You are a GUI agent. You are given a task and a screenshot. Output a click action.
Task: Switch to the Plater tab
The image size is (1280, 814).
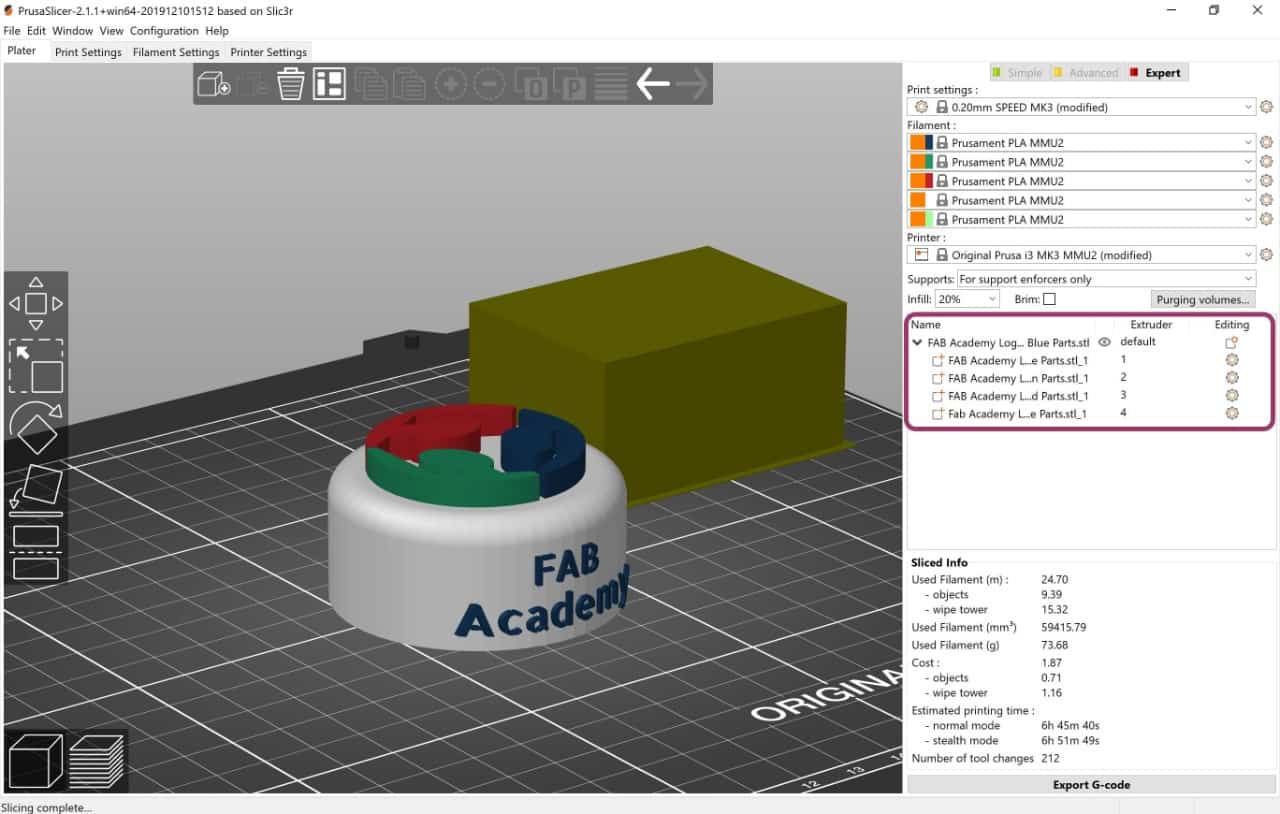pos(22,51)
